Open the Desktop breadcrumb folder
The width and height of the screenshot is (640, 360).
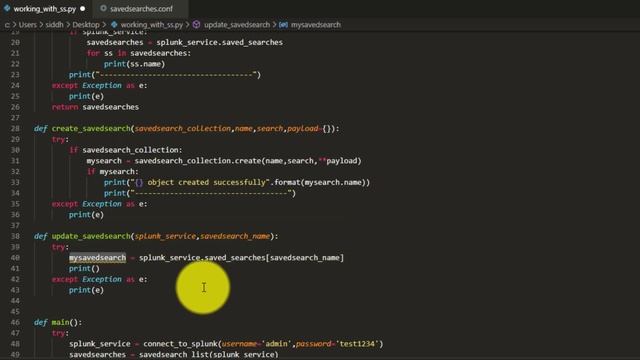86,25
